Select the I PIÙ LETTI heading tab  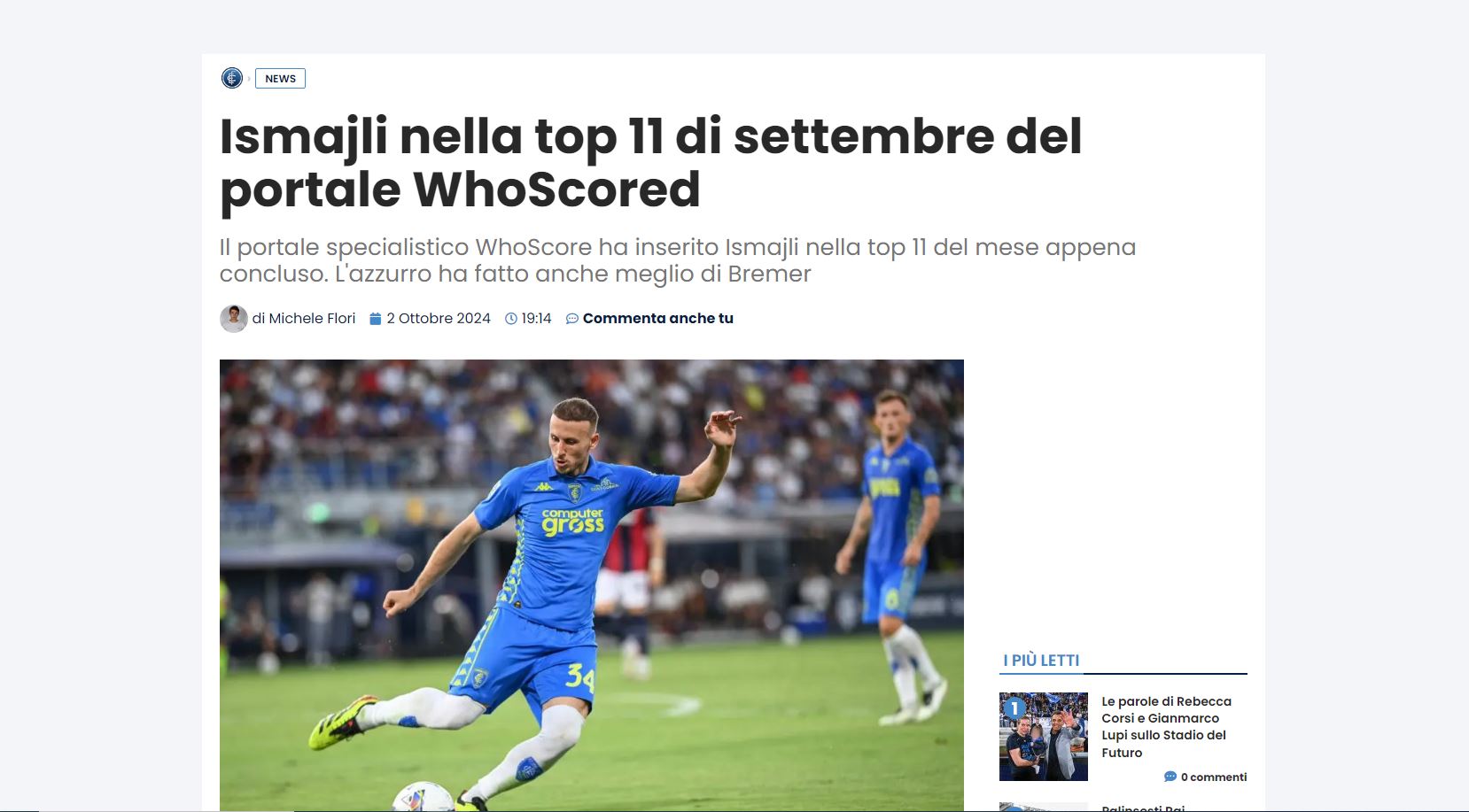click(1041, 661)
